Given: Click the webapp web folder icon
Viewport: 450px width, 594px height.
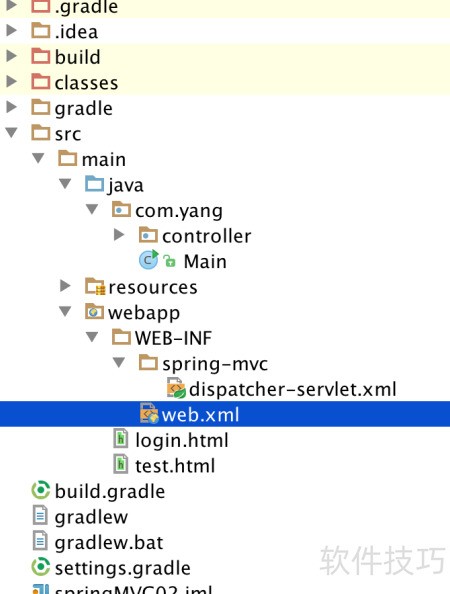Looking at the screenshot, I should (94, 311).
